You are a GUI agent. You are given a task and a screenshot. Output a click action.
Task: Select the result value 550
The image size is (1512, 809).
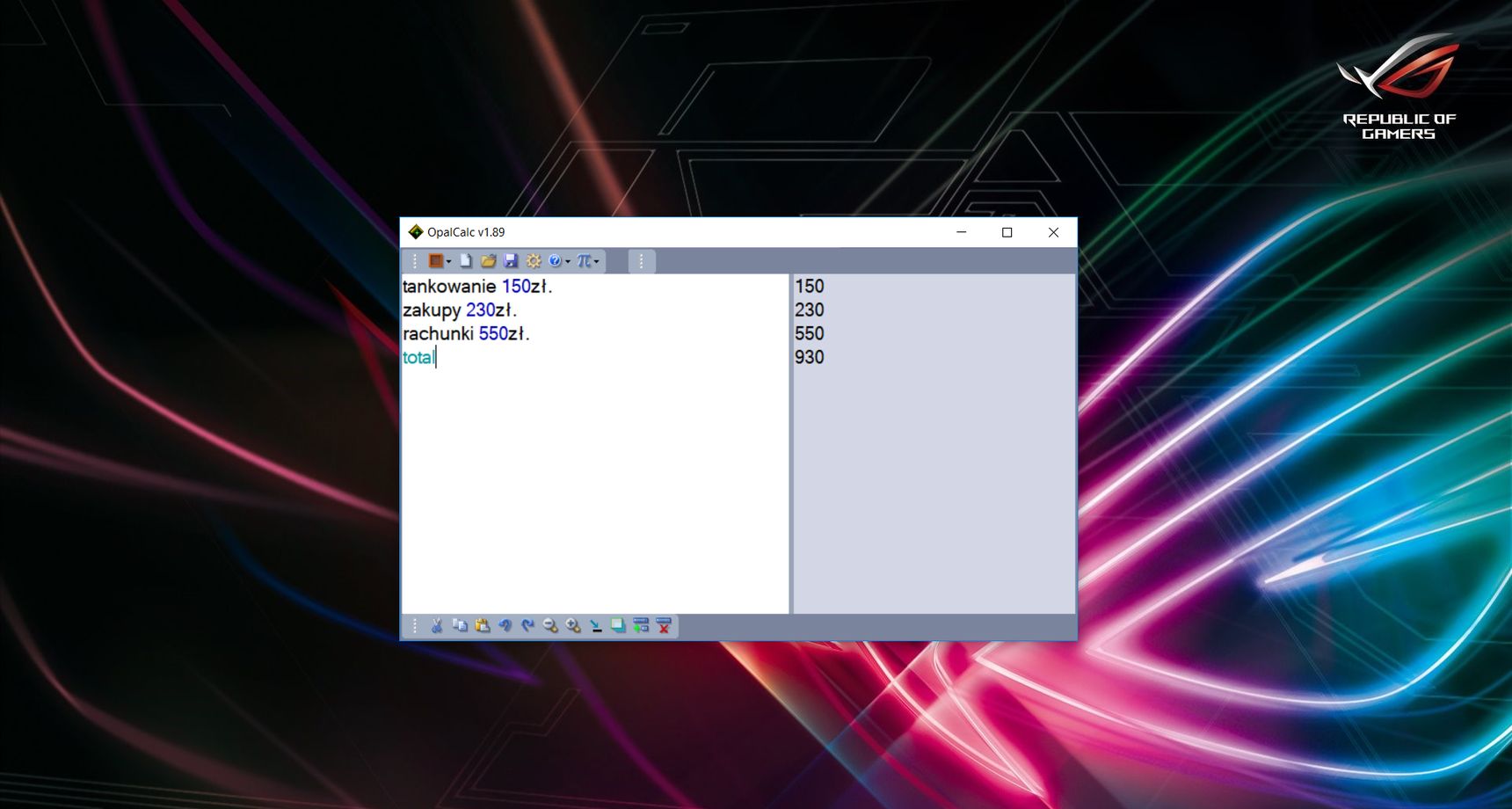tap(810, 333)
